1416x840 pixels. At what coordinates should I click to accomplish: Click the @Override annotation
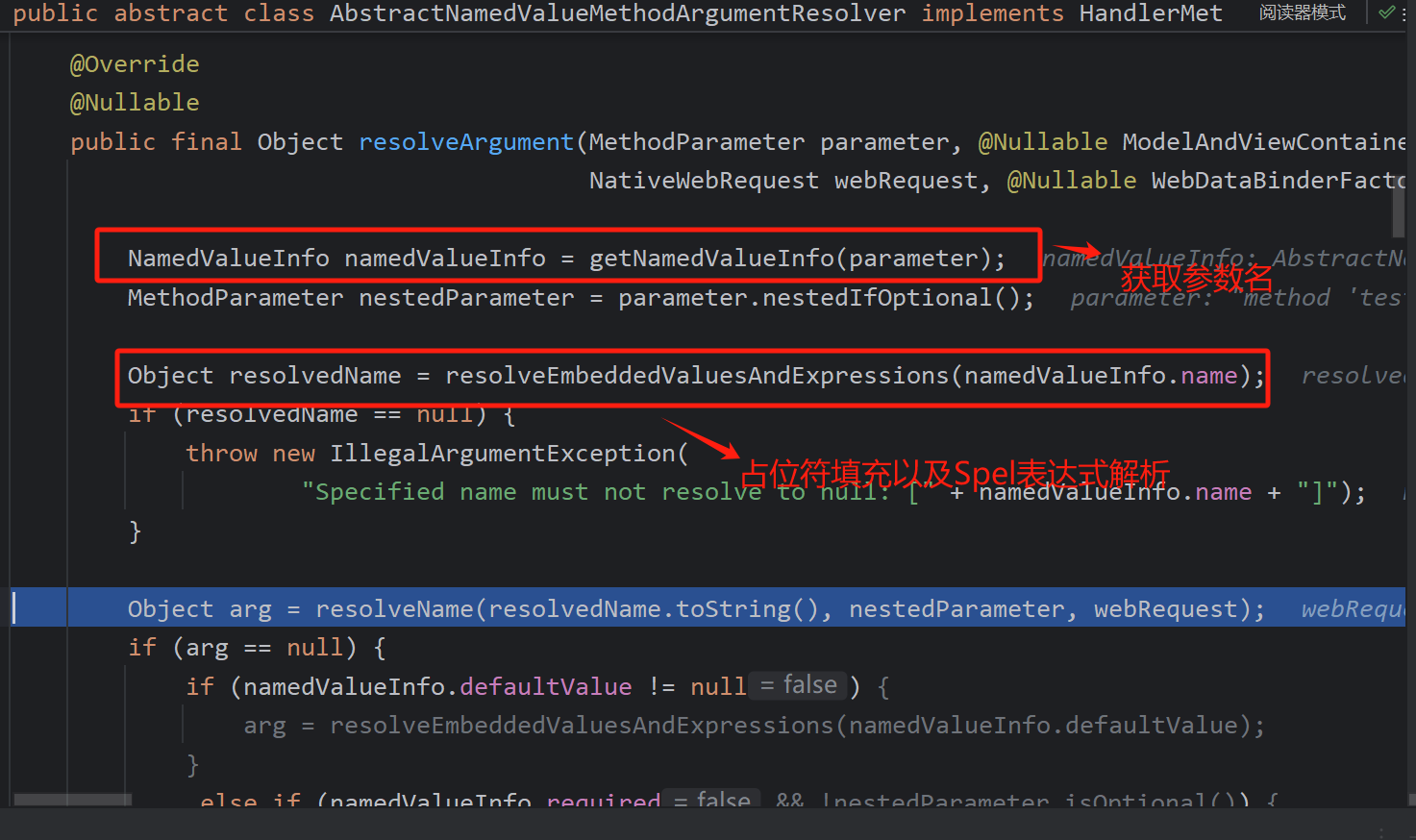(135, 64)
